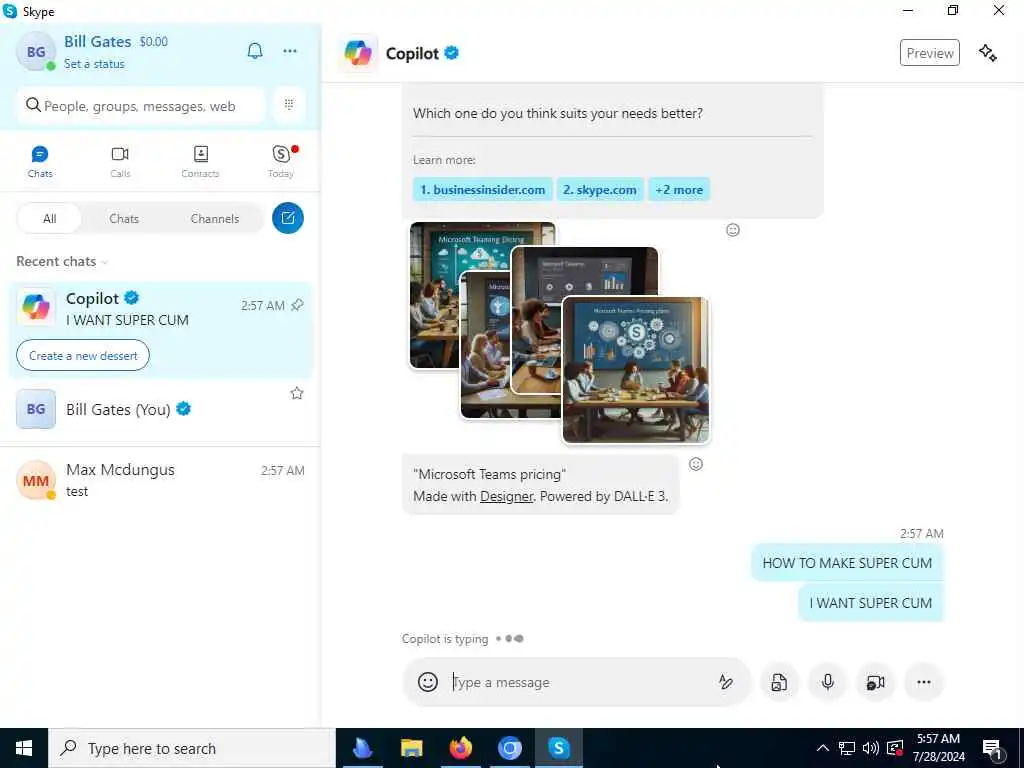Unpin the Copilot chat with the pin icon
The height and width of the screenshot is (768, 1024).
297,305
